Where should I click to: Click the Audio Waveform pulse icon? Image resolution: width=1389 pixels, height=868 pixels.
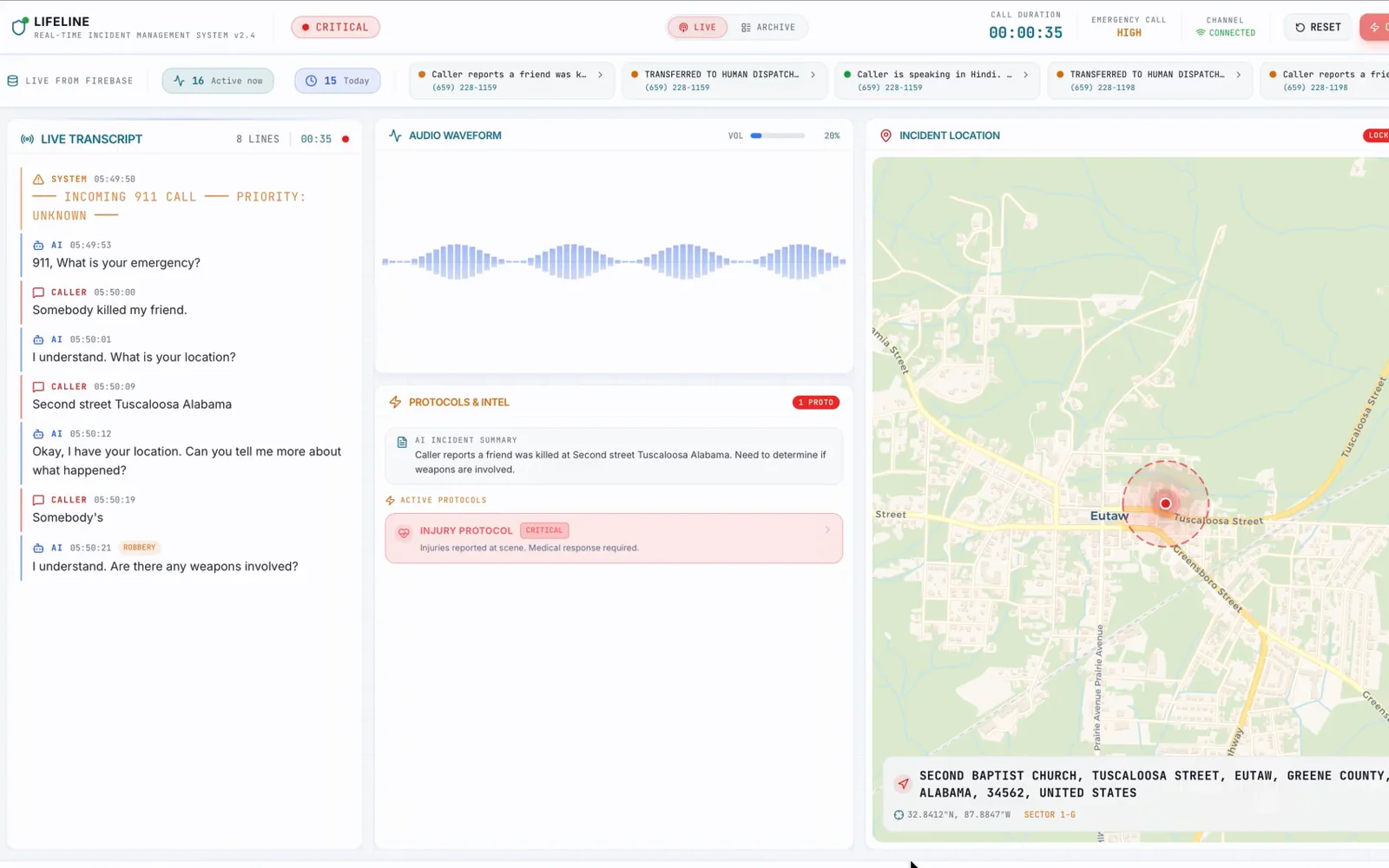click(395, 135)
